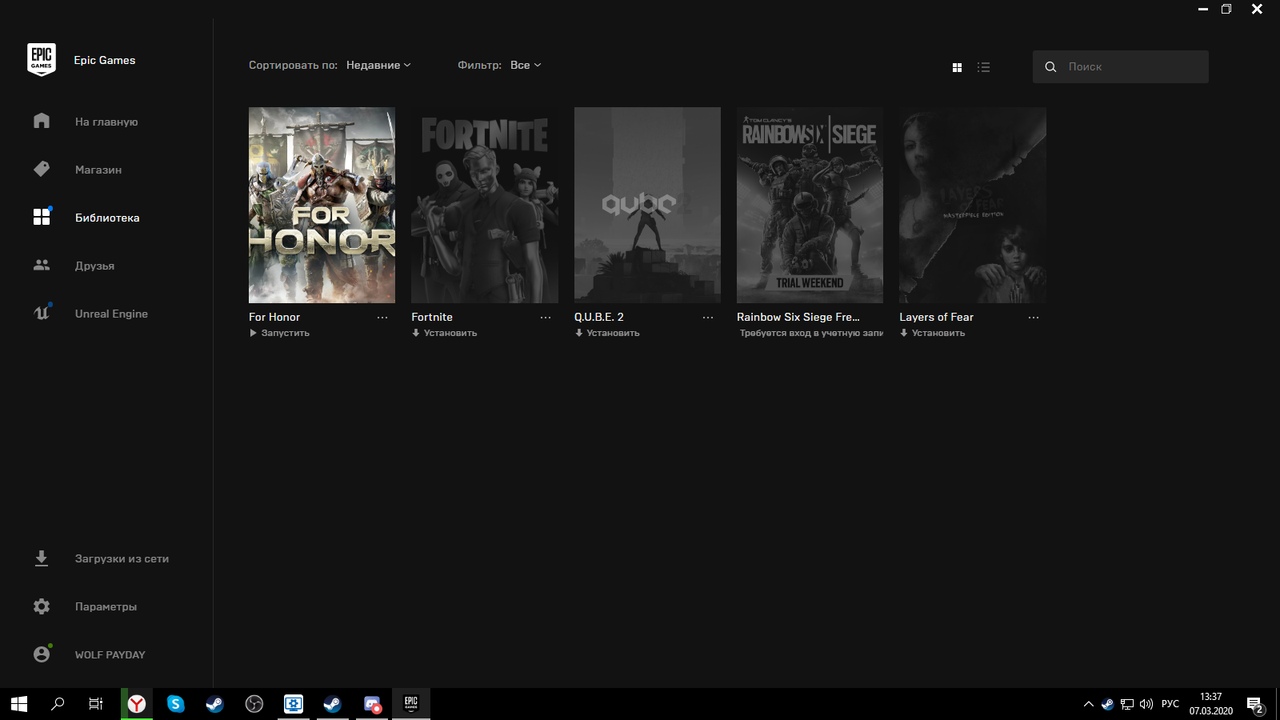Open the На главную home page

pos(106,122)
